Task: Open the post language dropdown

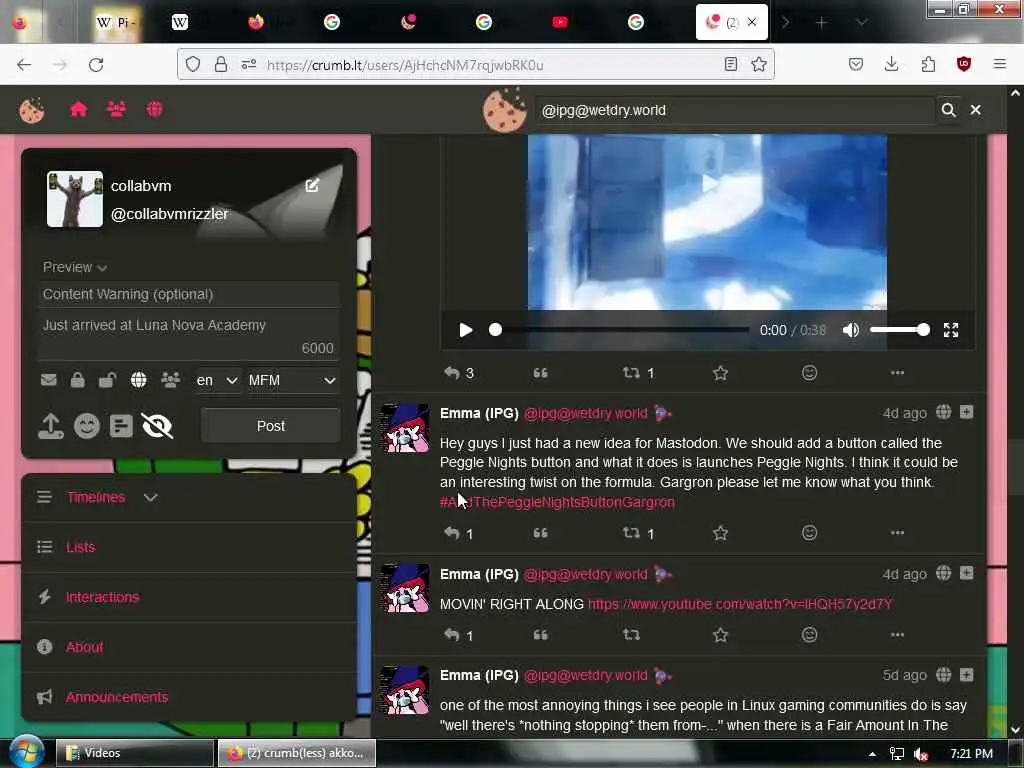Action: [217, 380]
